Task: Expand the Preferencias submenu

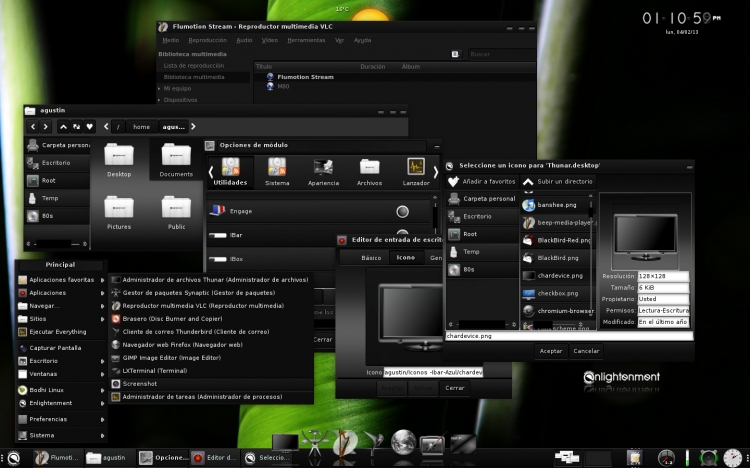Action: [x=60, y=419]
